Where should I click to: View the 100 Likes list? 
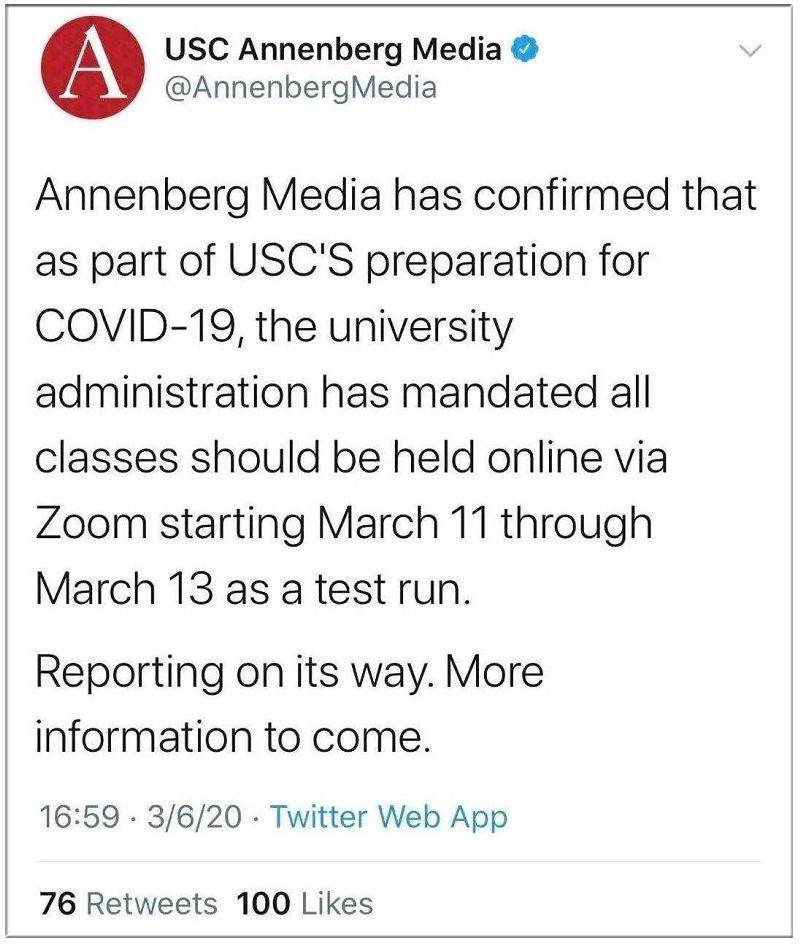pyautogui.click(x=304, y=904)
